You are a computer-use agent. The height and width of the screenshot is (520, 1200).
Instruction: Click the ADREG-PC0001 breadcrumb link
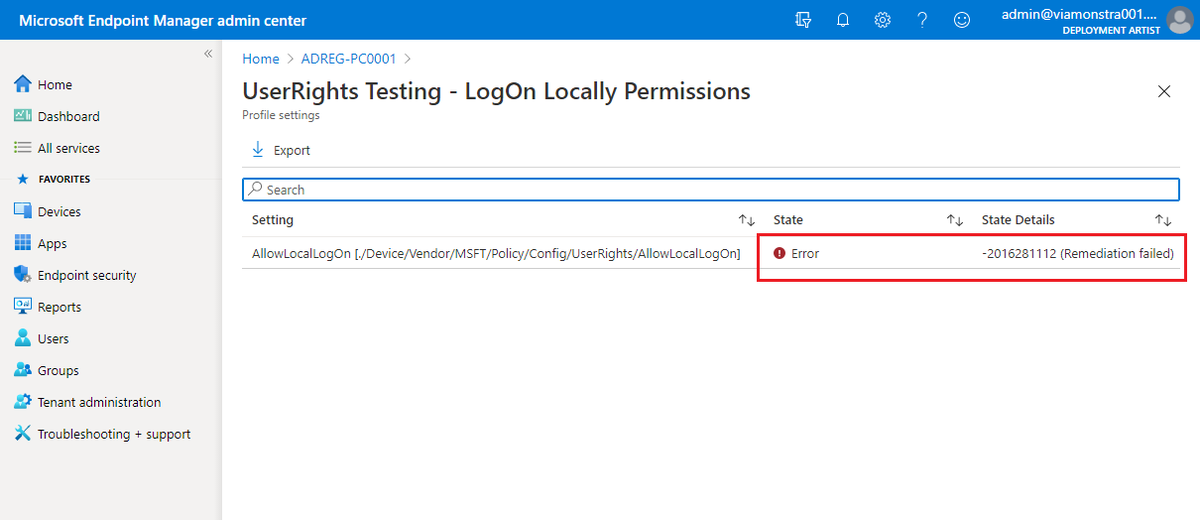(x=348, y=59)
